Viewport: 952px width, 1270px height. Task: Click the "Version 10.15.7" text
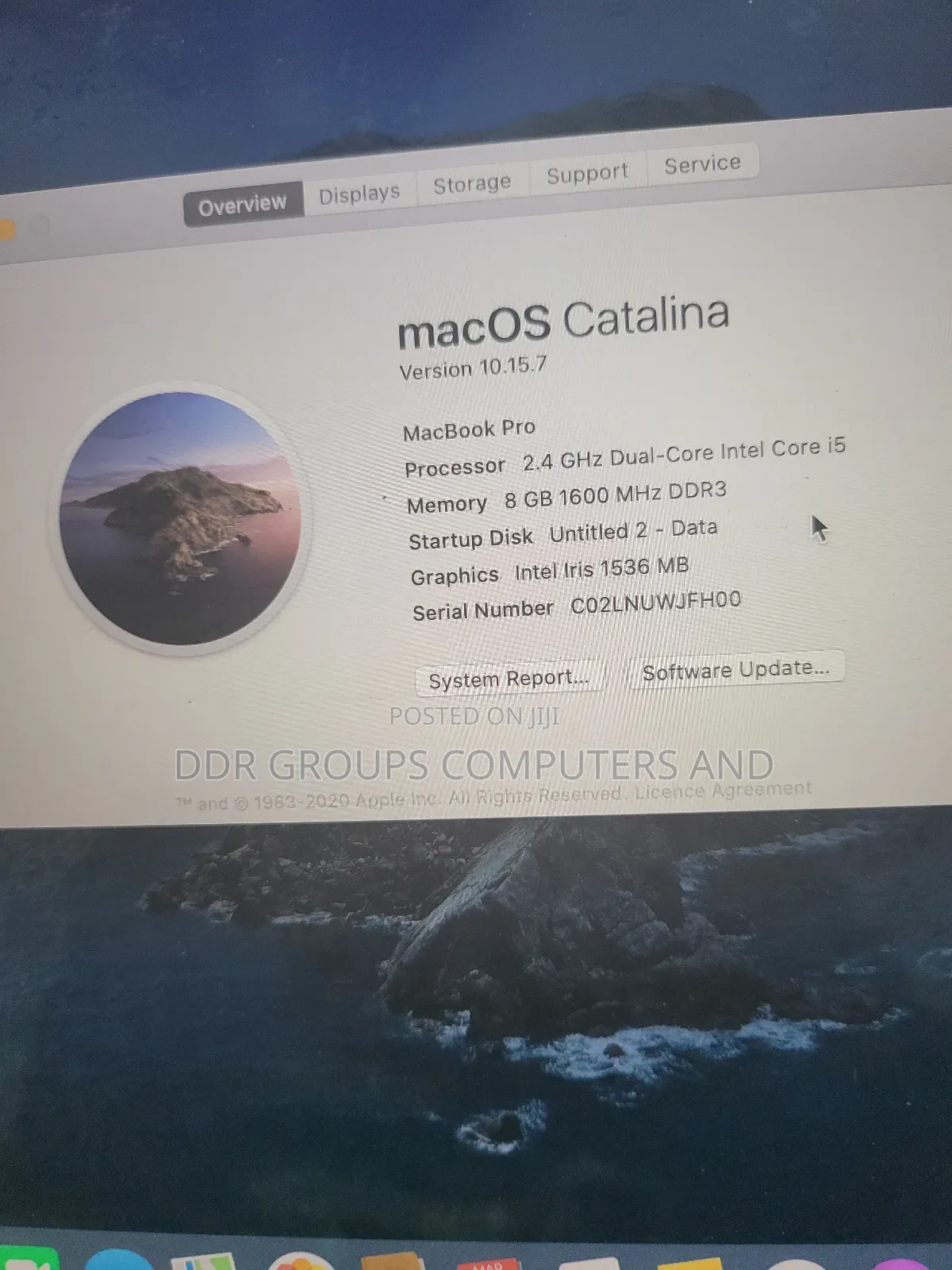coord(473,368)
